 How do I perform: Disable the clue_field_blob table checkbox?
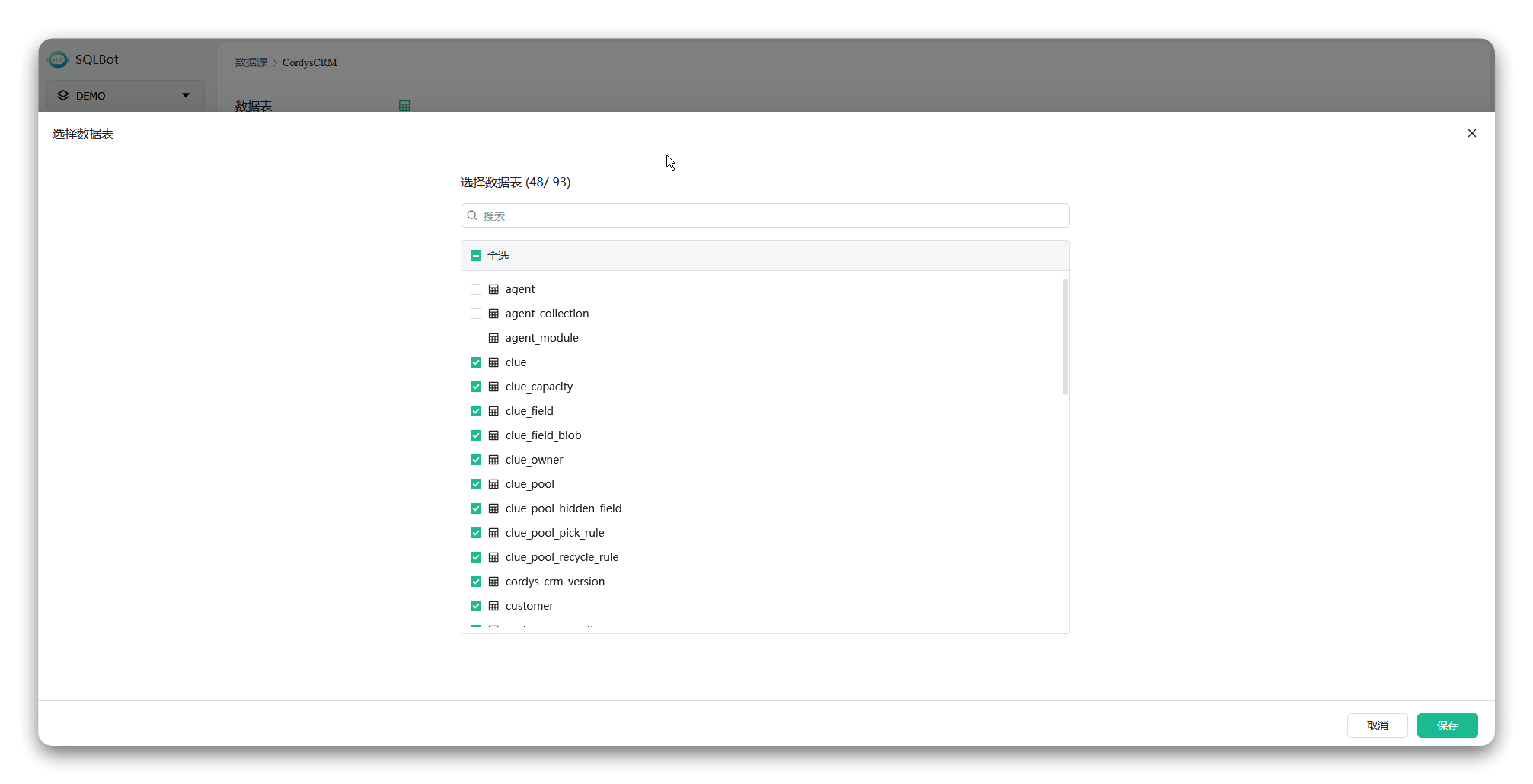[x=476, y=435]
